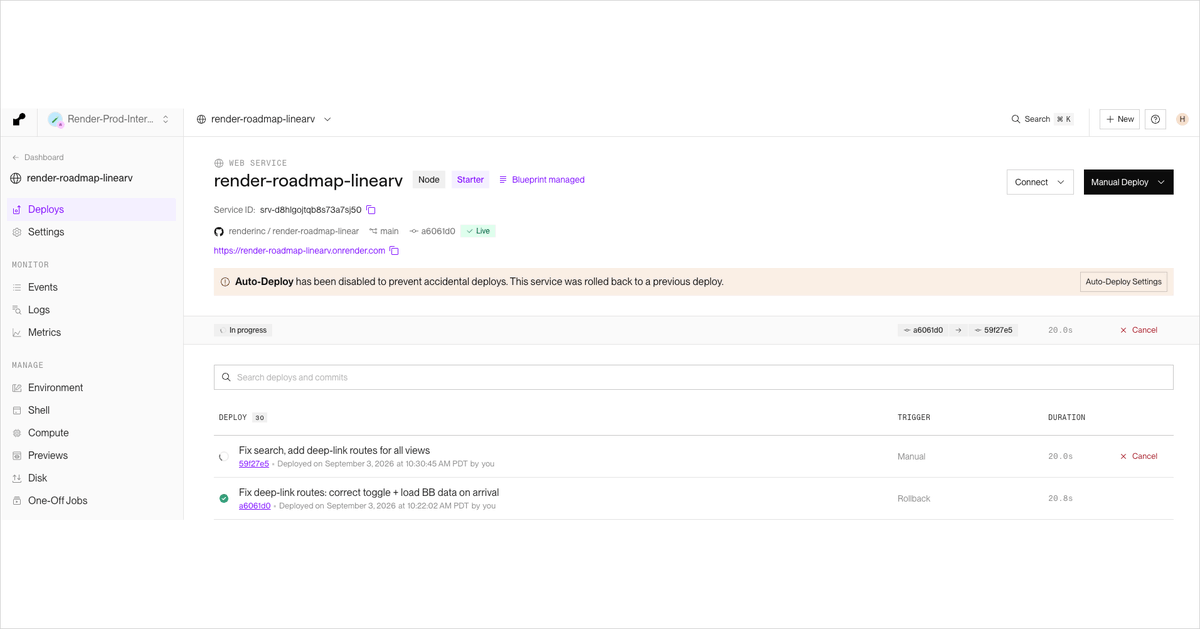Open Auto-Deploy Settings
This screenshot has width=1200, height=629.
click(x=1123, y=282)
